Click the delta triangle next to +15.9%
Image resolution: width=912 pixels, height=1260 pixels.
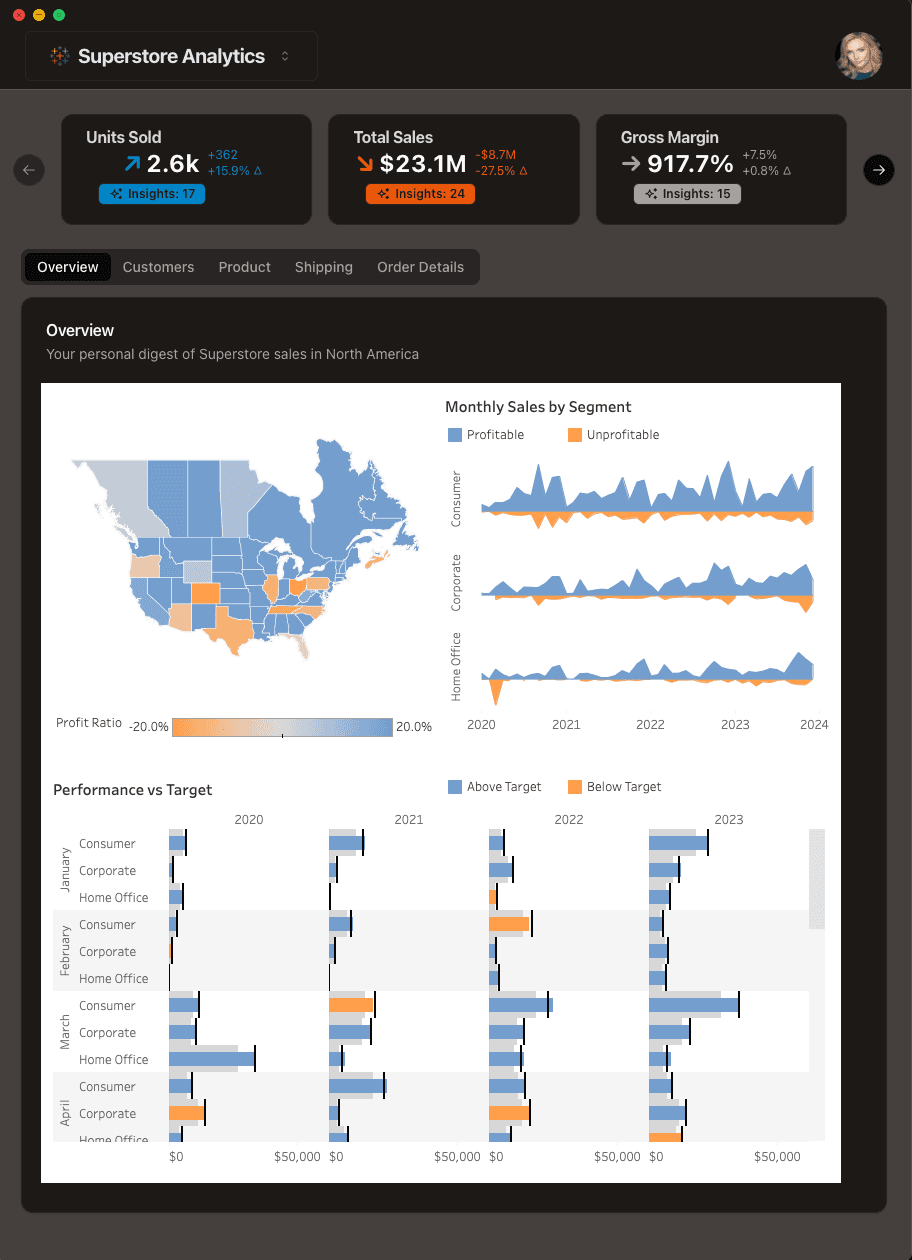click(260, 171)
